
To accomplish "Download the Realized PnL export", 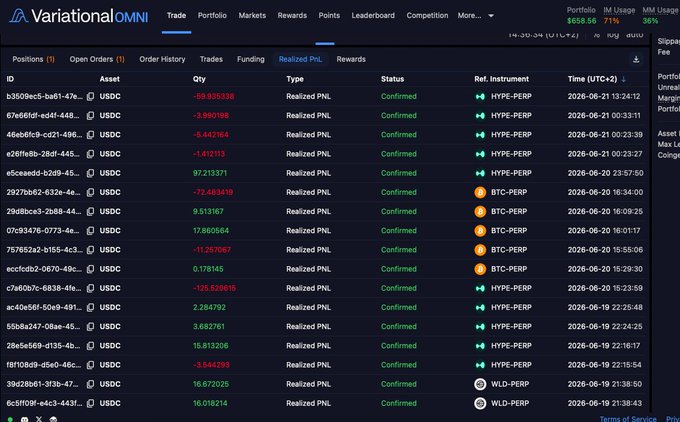I will [636, 59].
